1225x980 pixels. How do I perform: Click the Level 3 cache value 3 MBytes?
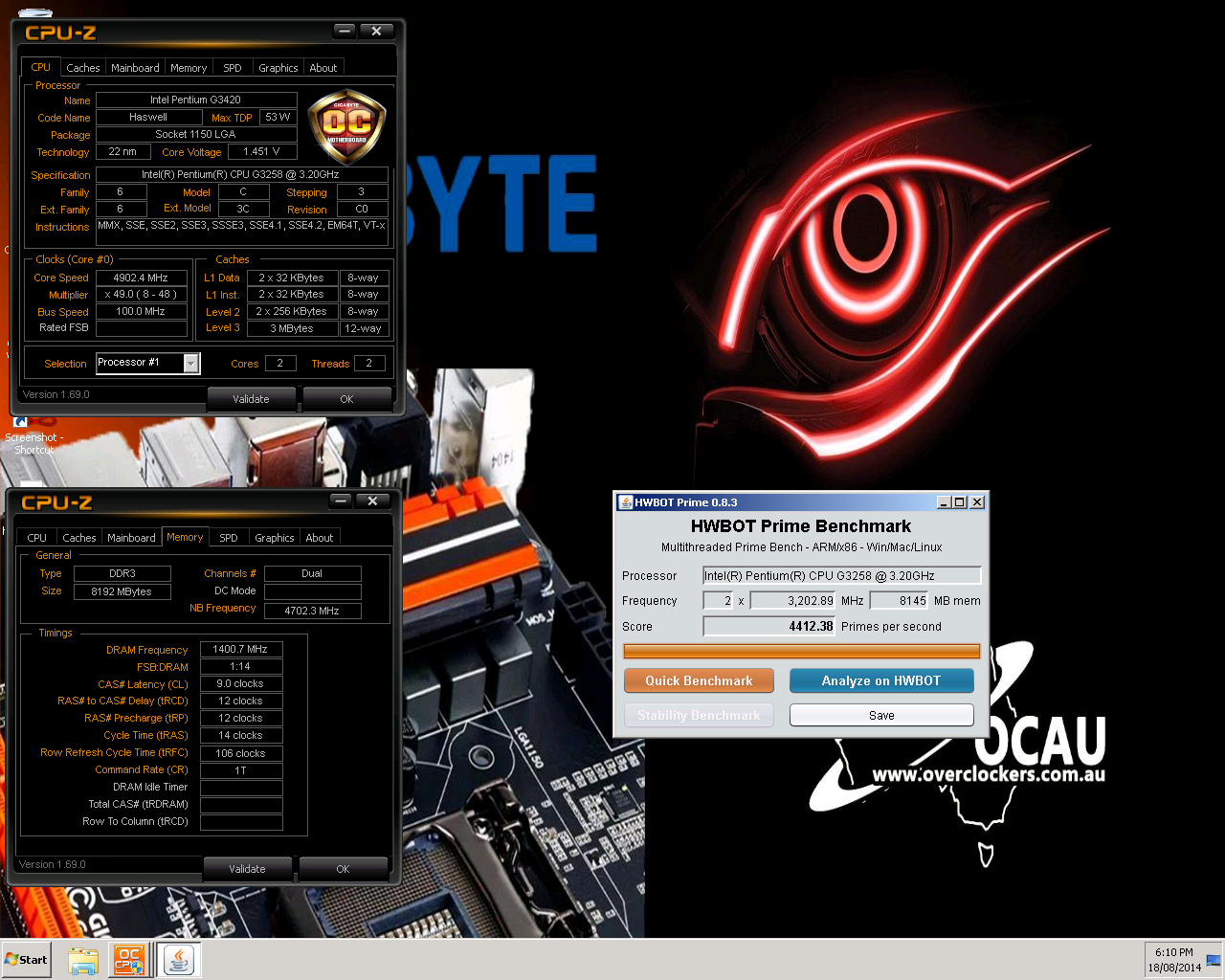click(x=292, y=328)
